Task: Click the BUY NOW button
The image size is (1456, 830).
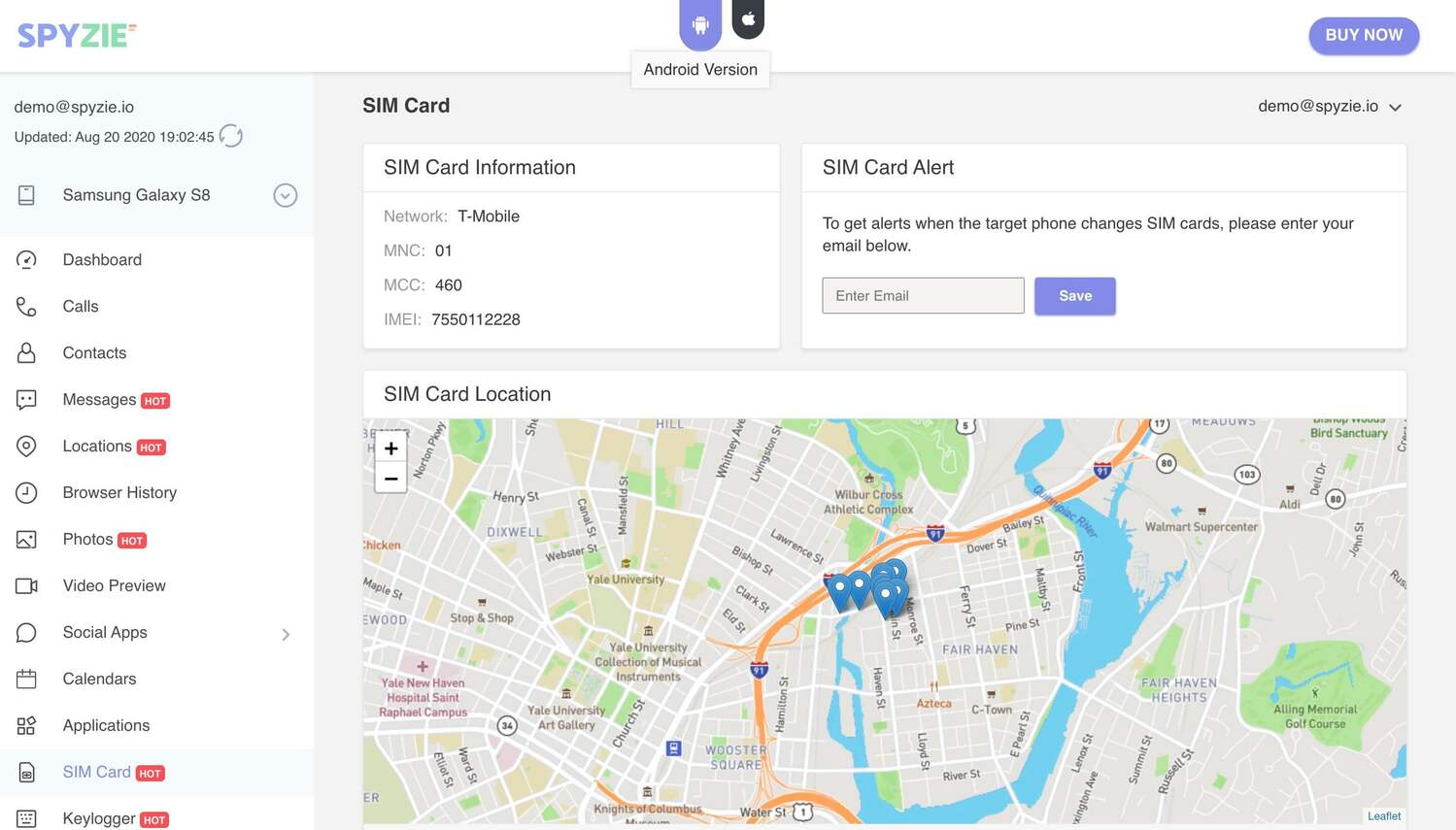Action: [1363, 35]
